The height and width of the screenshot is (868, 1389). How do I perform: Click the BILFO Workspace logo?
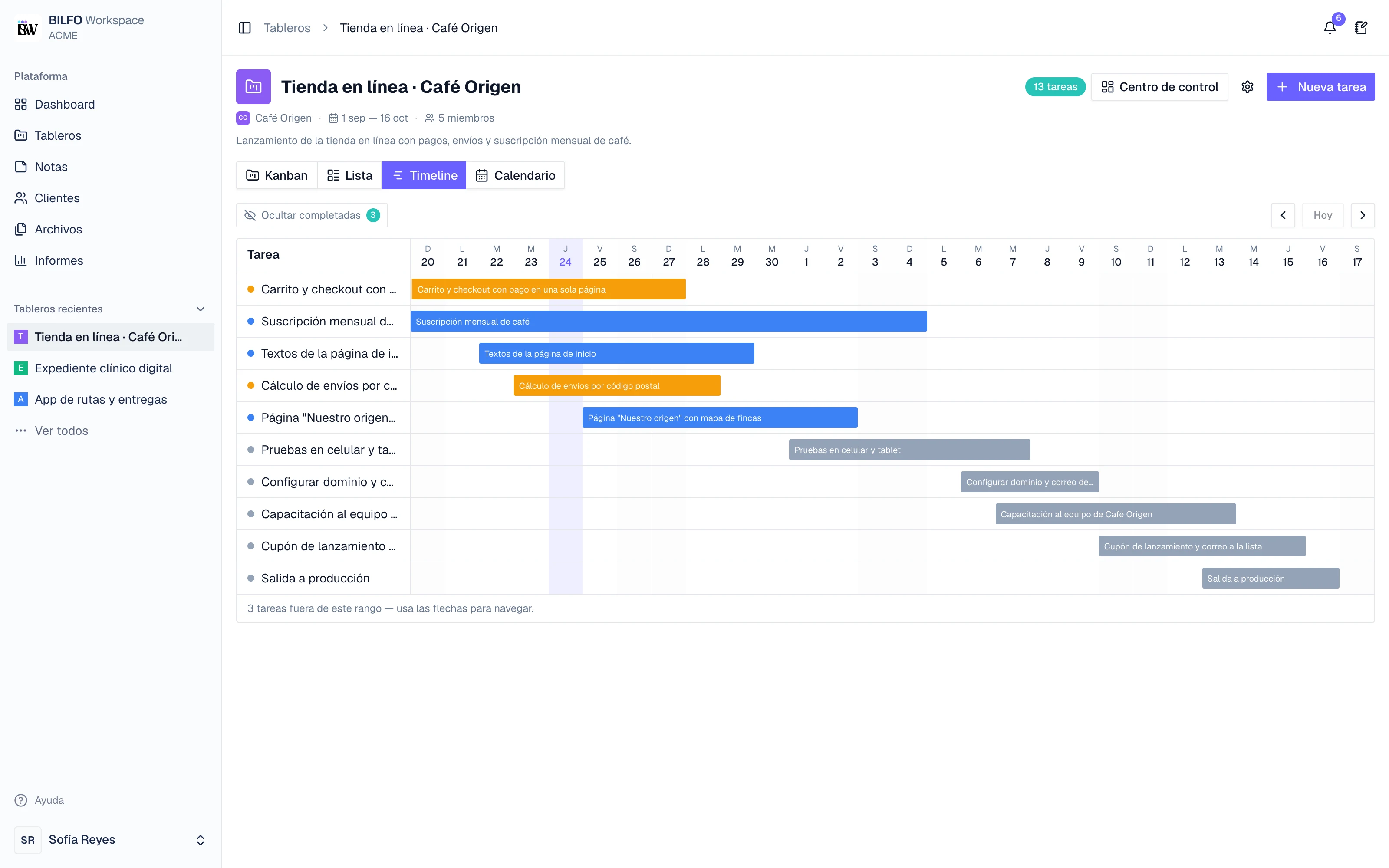pos(27,27)
